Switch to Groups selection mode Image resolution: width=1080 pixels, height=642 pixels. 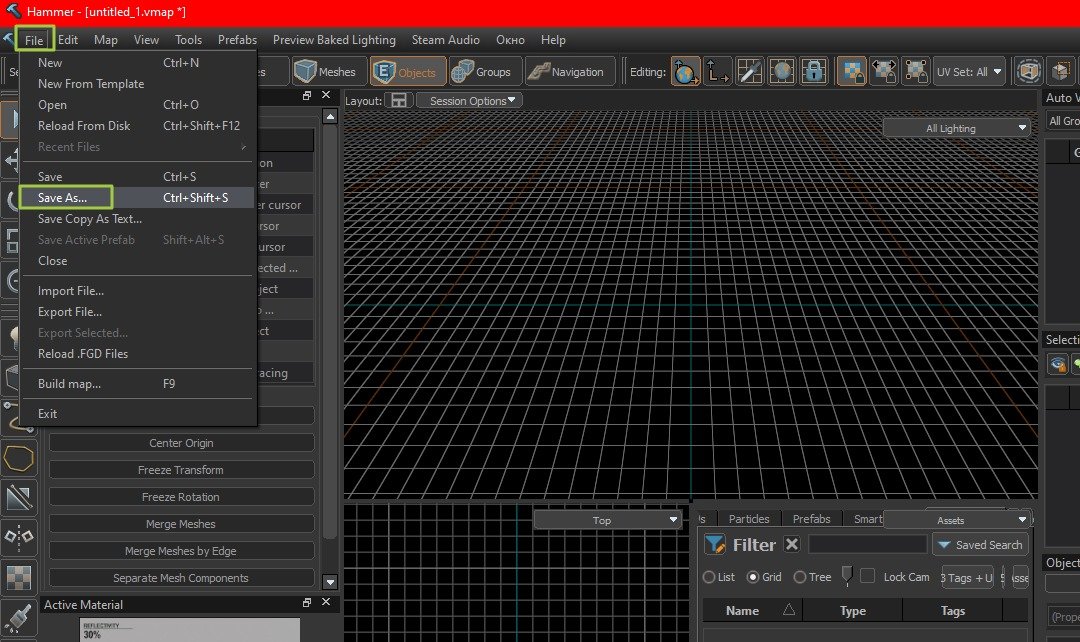click(482, 72)
